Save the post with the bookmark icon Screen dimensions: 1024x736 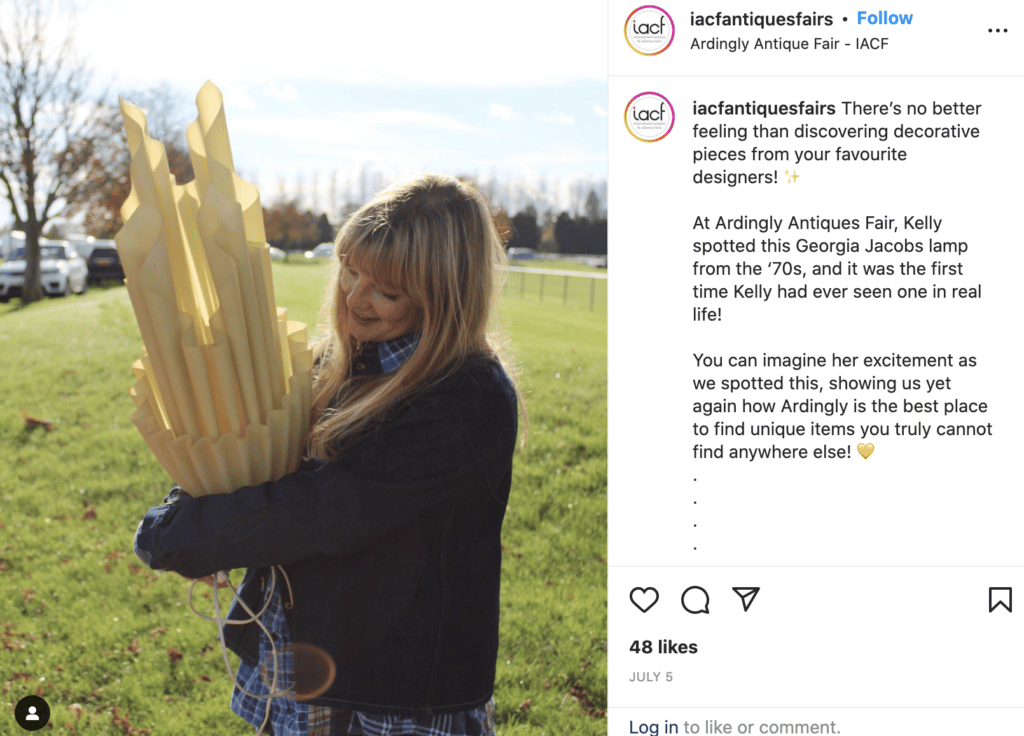(x=1000, y=600)
